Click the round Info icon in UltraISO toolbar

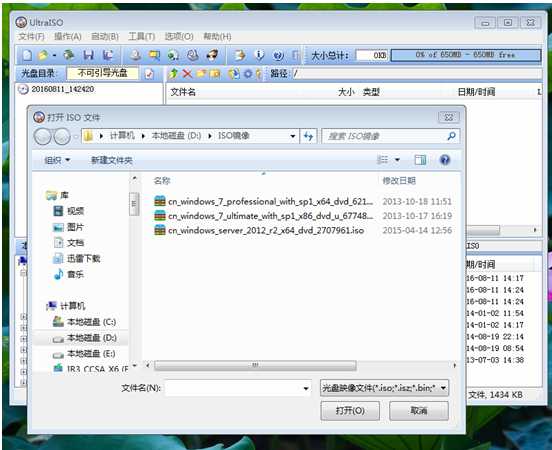pos(259,55)
